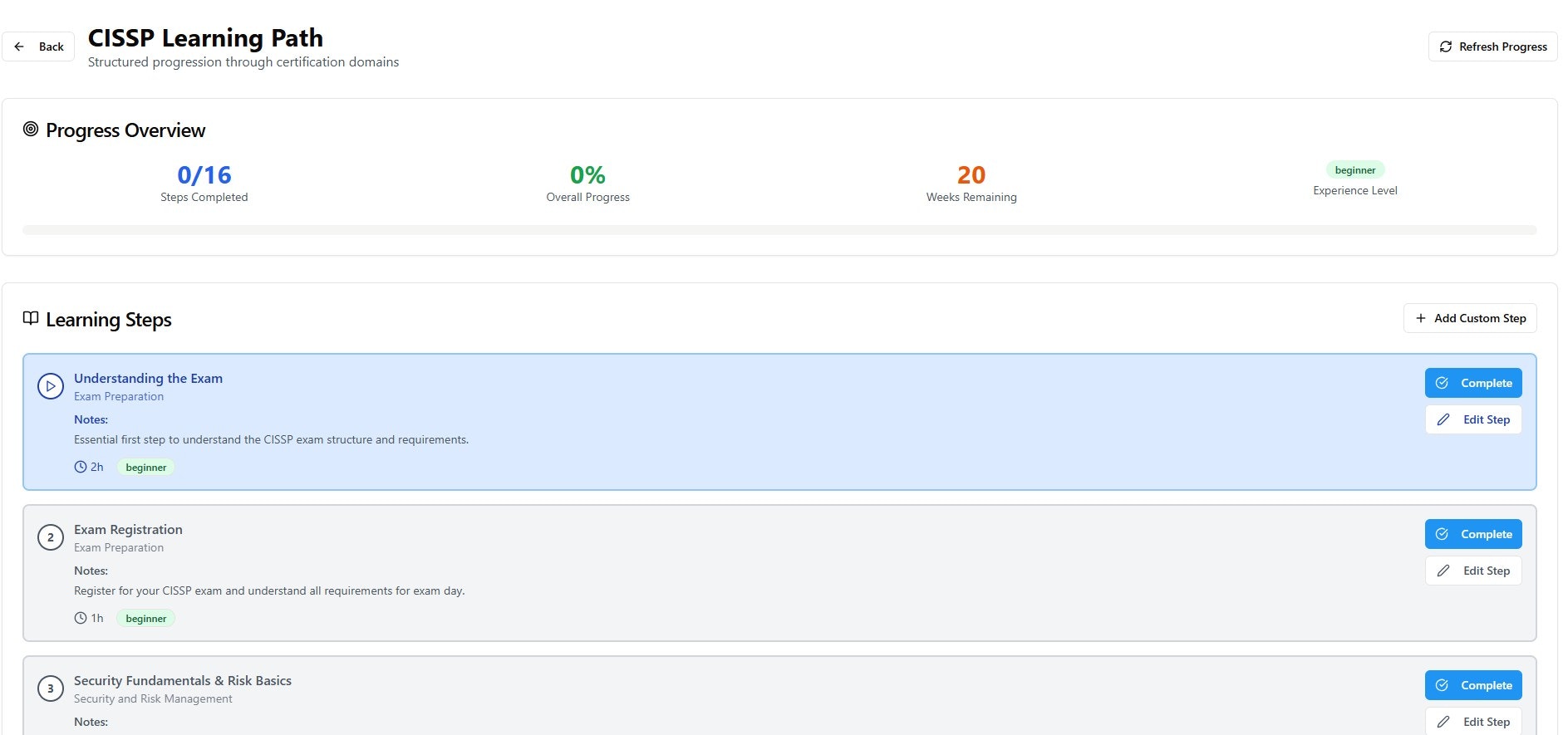Click the step 3 number circle
This screenshot has height=735, width=1568.
tap(51, 688)
